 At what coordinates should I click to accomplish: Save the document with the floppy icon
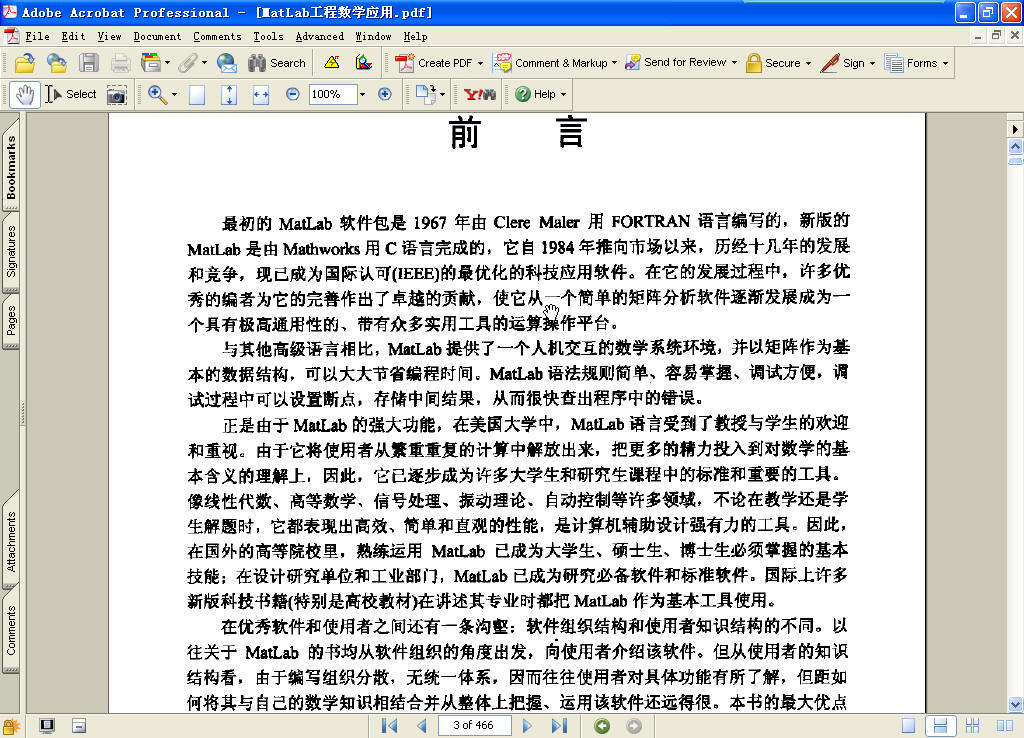(x=89, y=63)
